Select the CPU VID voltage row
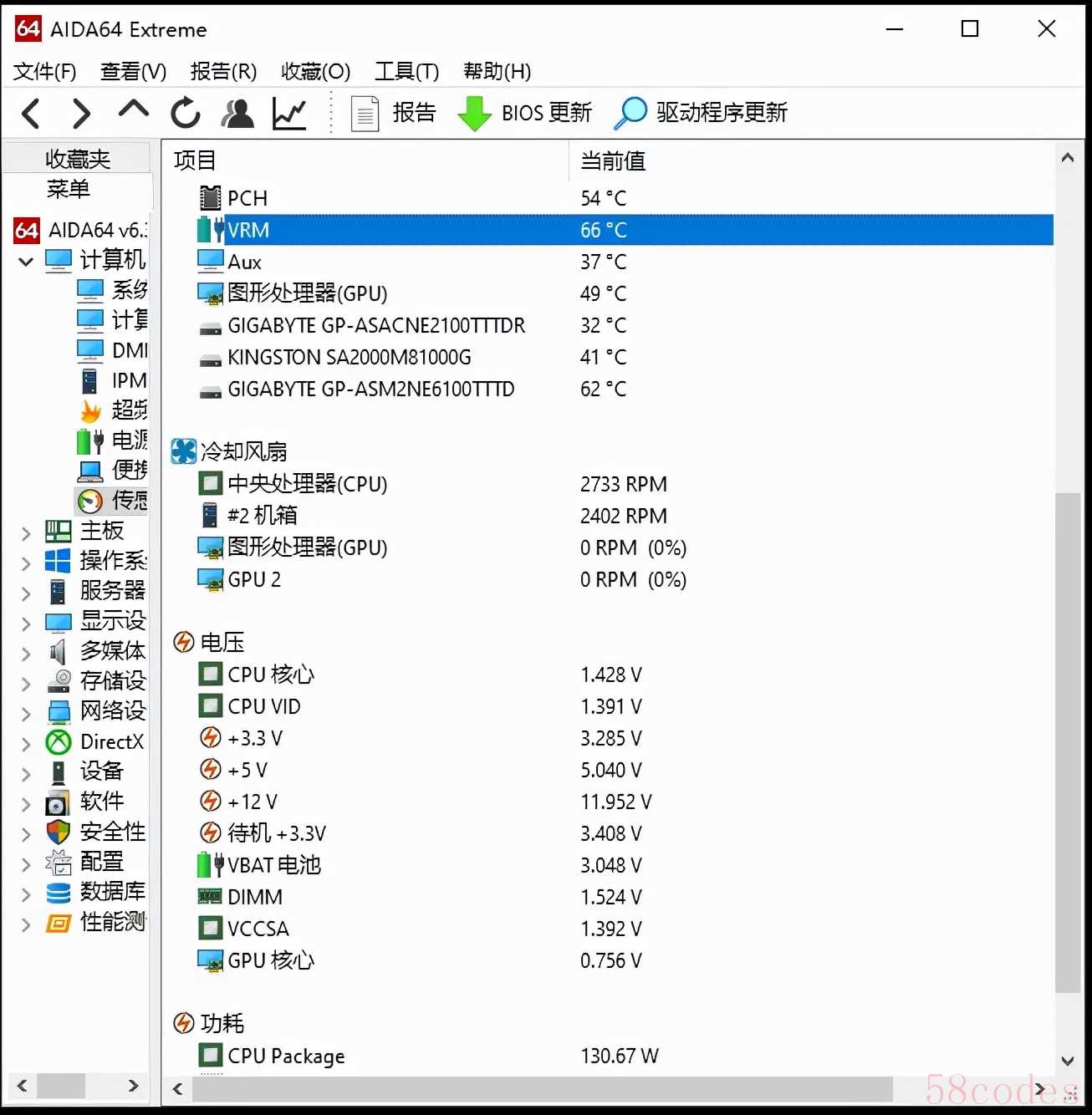The height and width of the screenshot is (1115, 1092). (625, 706)
